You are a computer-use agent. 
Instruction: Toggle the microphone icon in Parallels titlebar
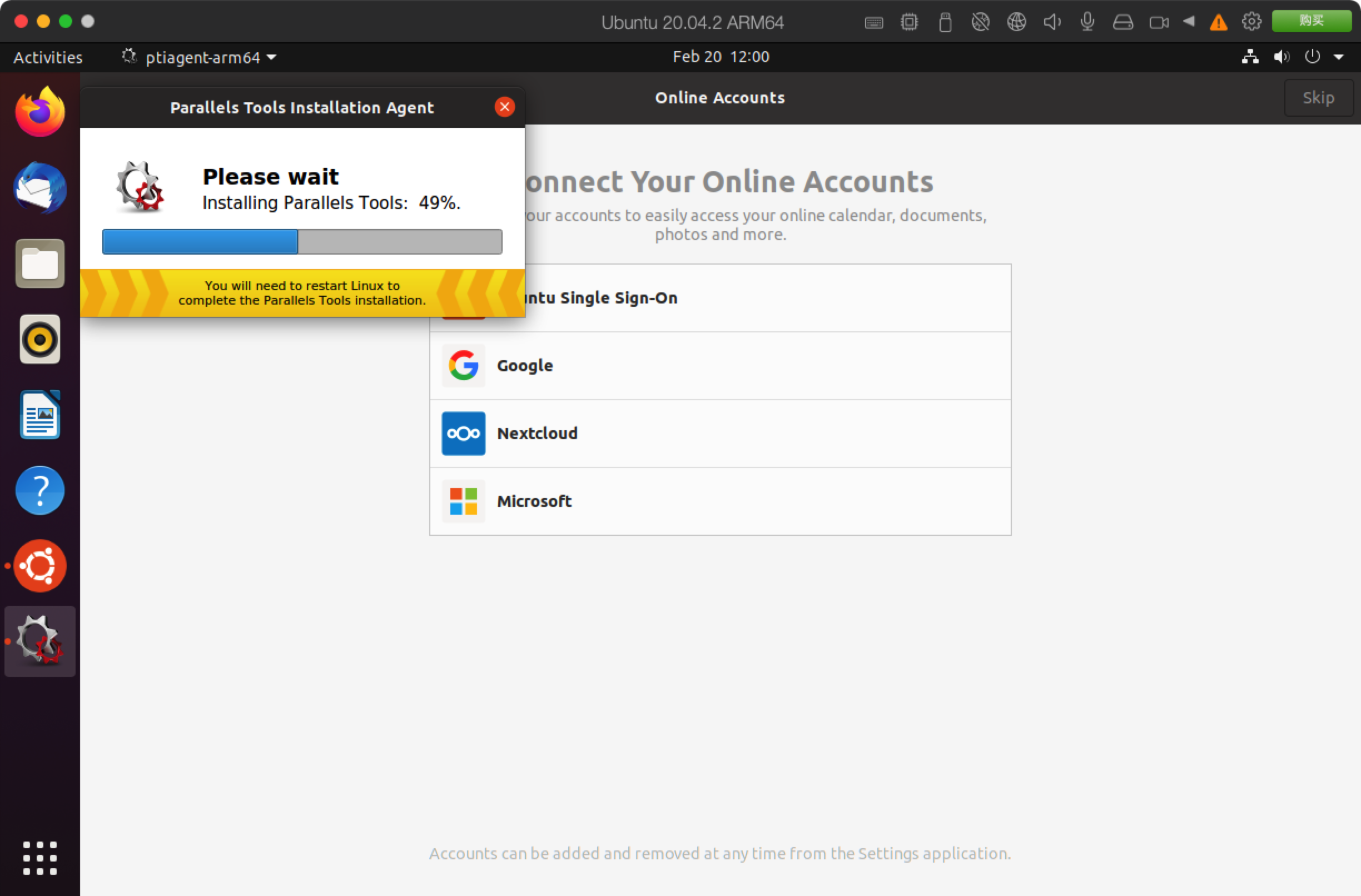tap(1087, 22)
